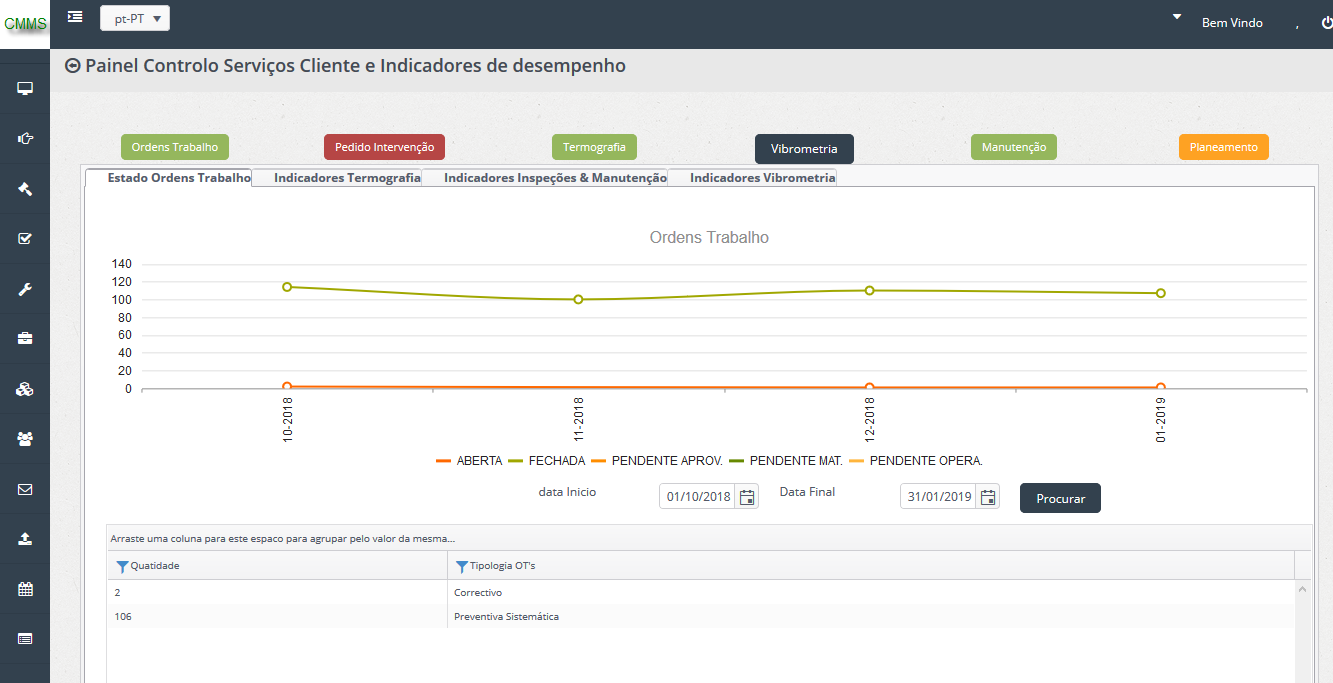Click the FECHADA data point for 12-2018
The image size is (1333, 683).
pyautogui.click(x=869, y=290)
